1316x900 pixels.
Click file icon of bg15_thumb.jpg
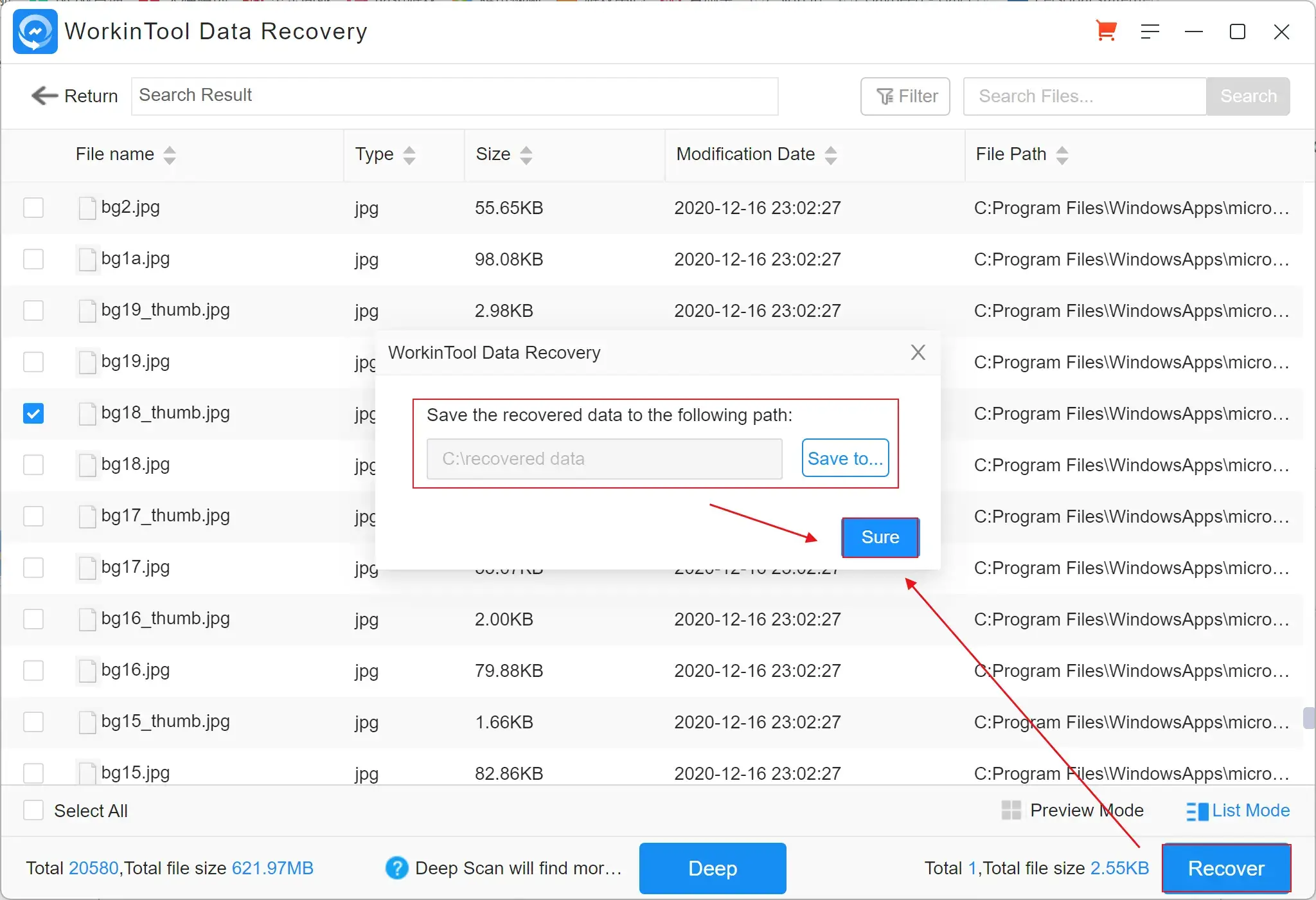click(87, 722)
